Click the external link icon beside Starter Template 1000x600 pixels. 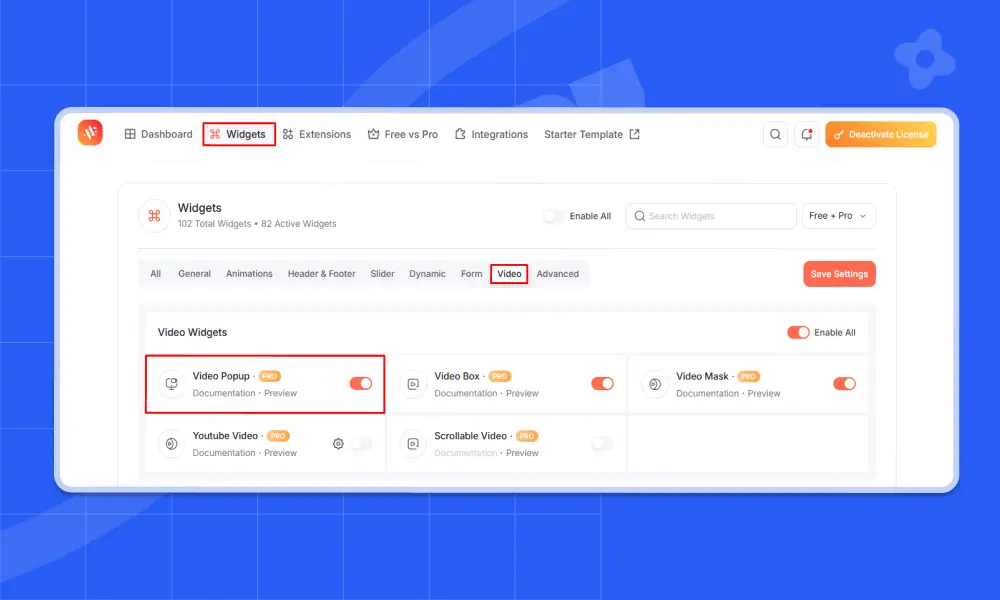(635, 134)
